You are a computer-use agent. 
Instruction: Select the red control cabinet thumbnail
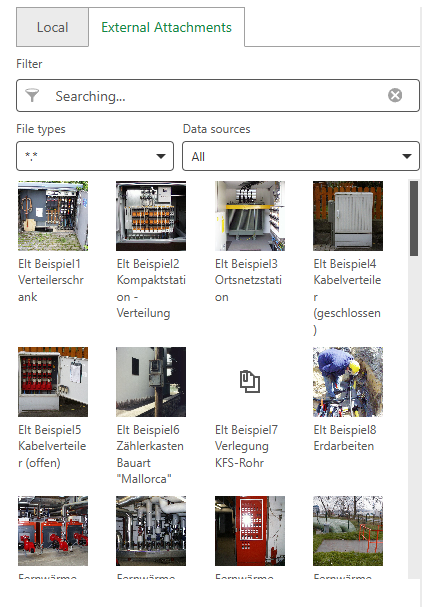(250, 531)
